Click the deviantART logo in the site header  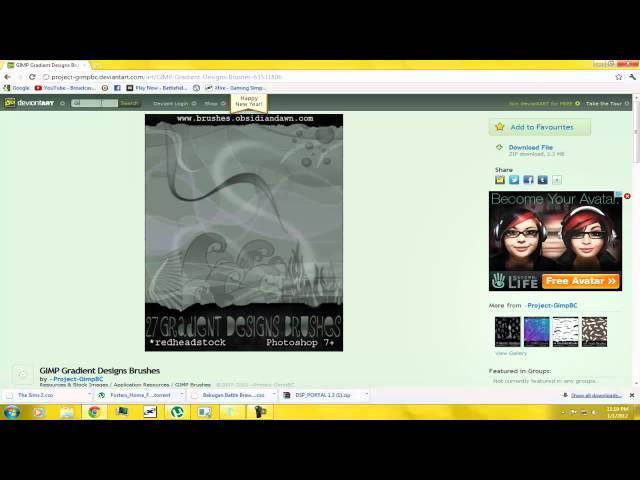pyautogui.click(x=32, y=103)
